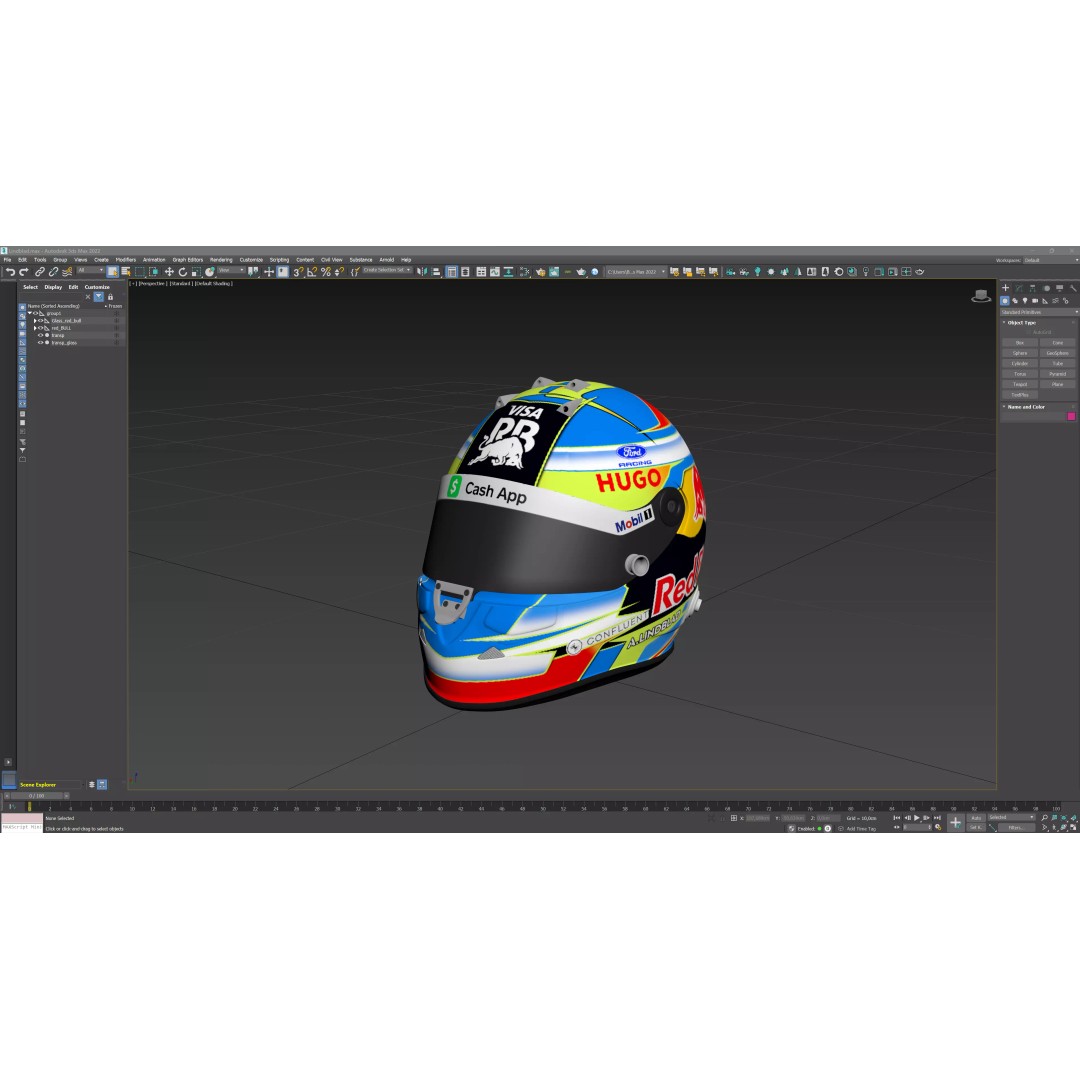Toggle Scene Explorer display filter button
The image size is (1080, 1080).
pyautogui.click(x=98, y=297)
